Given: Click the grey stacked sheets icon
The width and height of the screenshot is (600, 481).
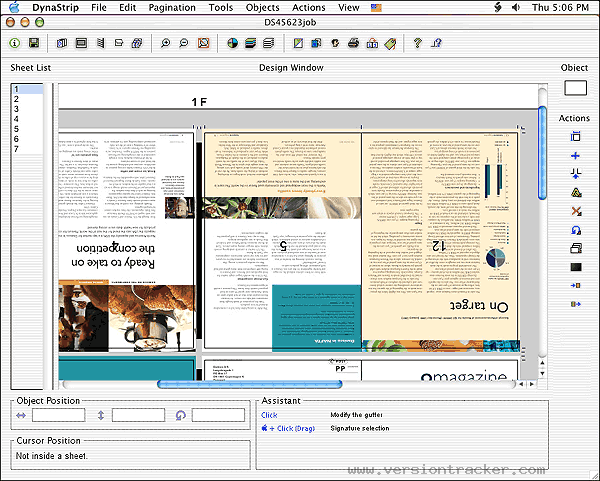Looking at the screenshot, I should tap(269, 43).
